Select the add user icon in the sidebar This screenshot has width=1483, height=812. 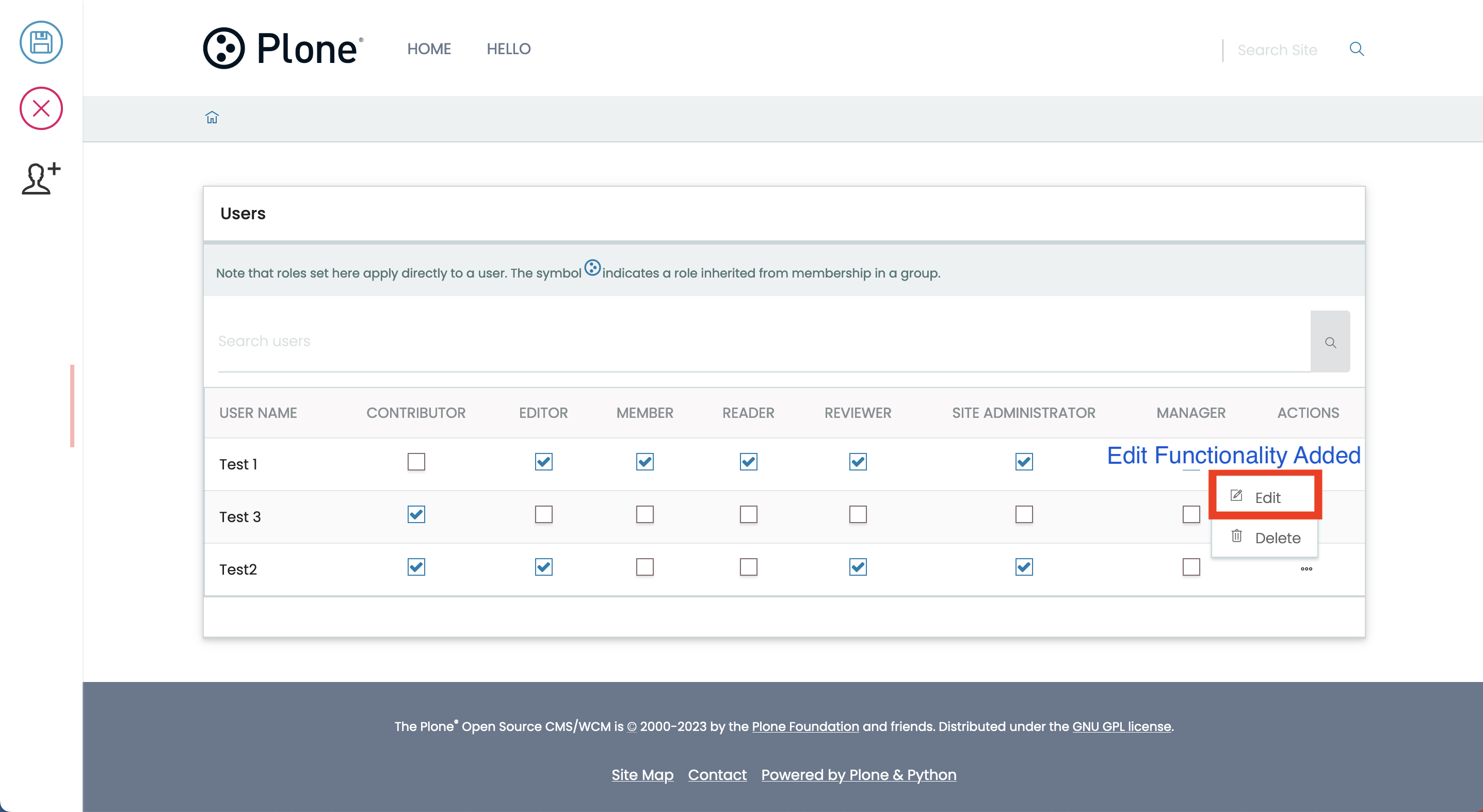[40, 178]
